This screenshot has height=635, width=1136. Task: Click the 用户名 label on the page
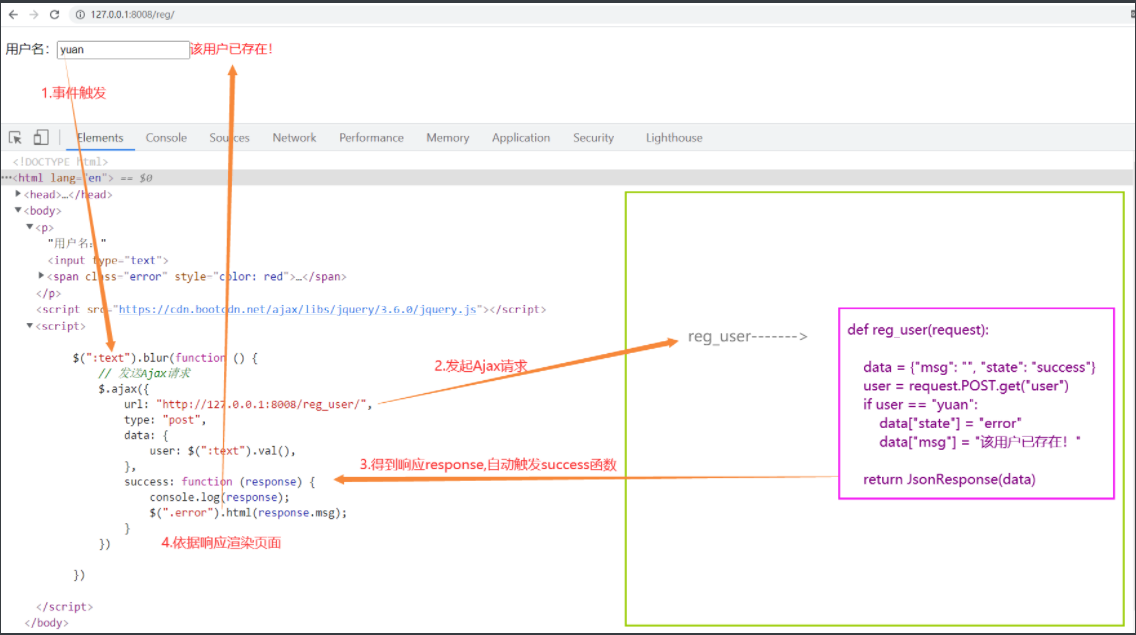(x=27, y=49)
